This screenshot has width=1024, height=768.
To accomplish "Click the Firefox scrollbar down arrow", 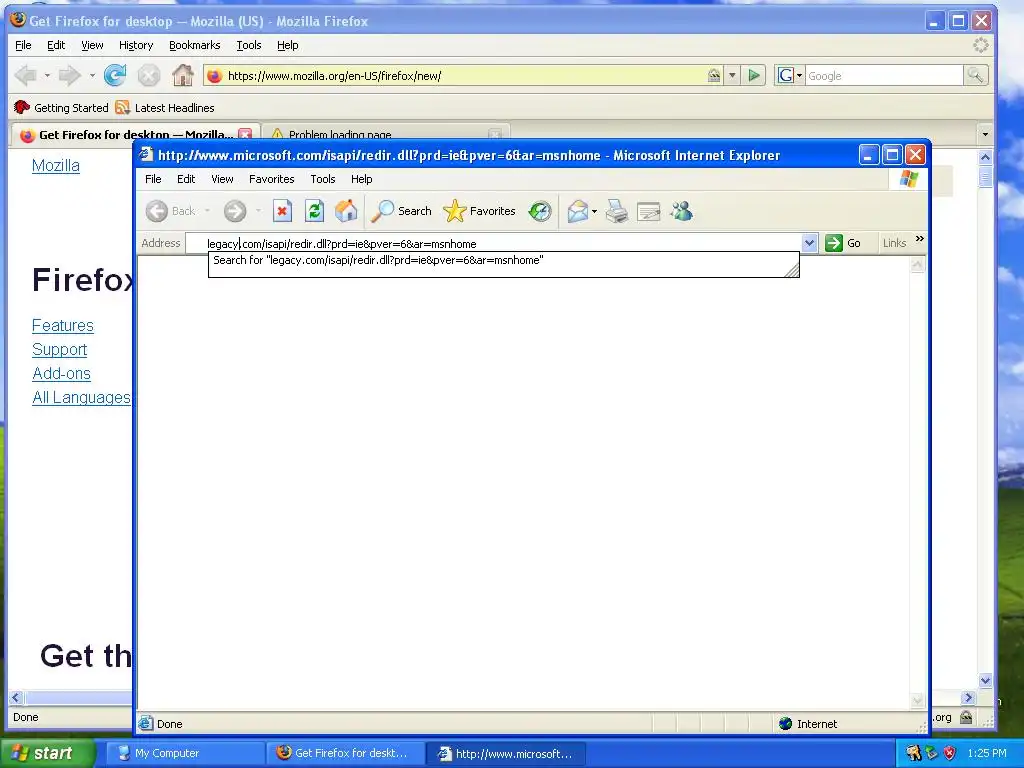I will [x=985, y=680].
